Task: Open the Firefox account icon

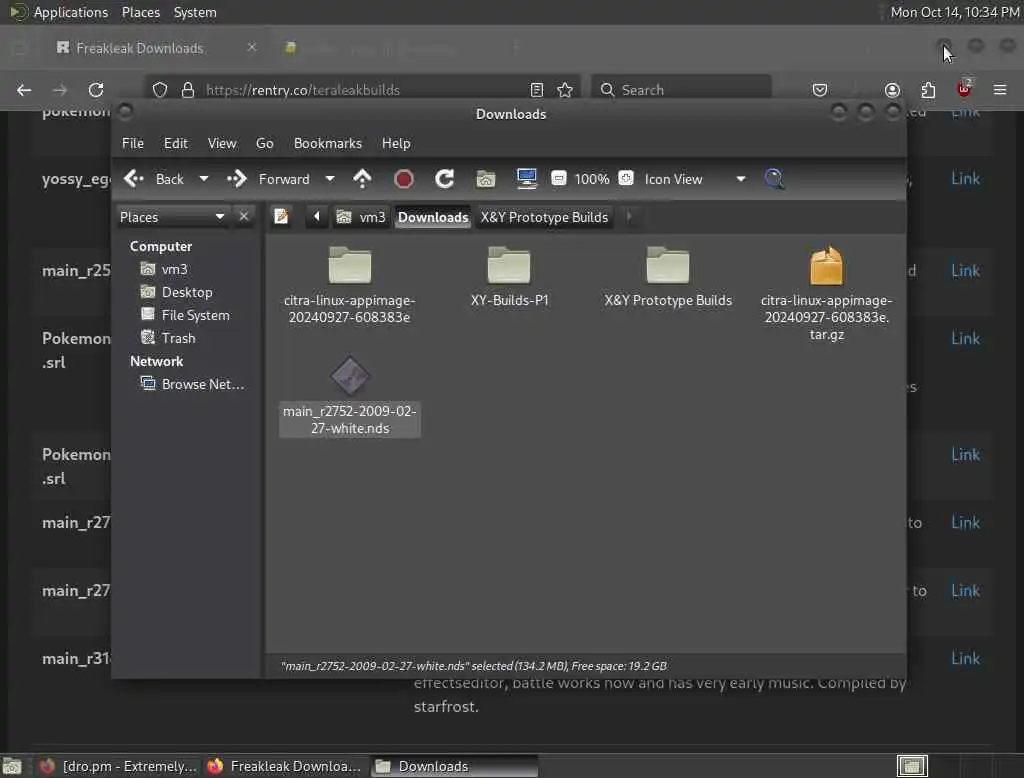Action: (x=892, y=89)
